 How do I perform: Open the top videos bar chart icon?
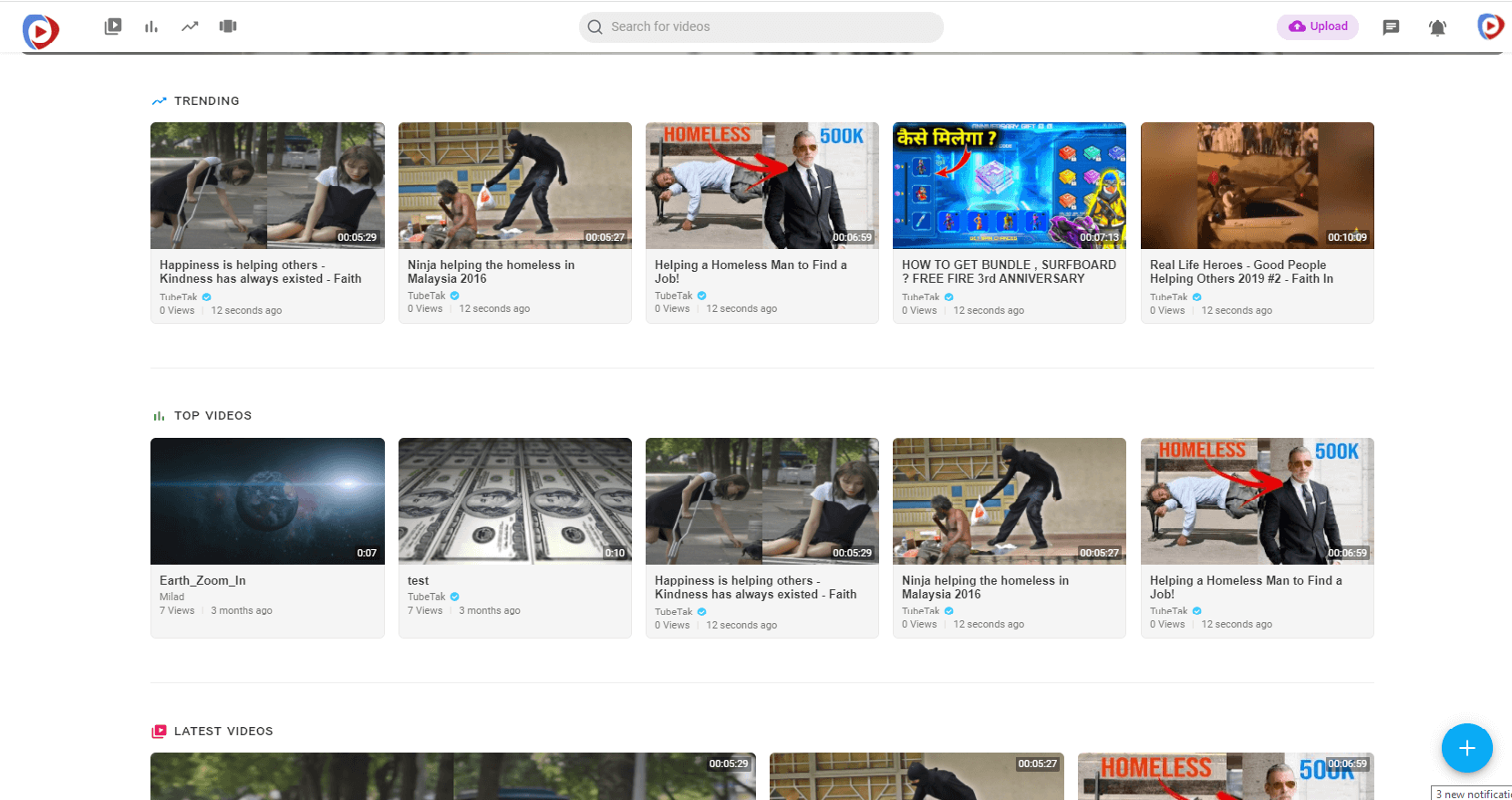(151, 26)
